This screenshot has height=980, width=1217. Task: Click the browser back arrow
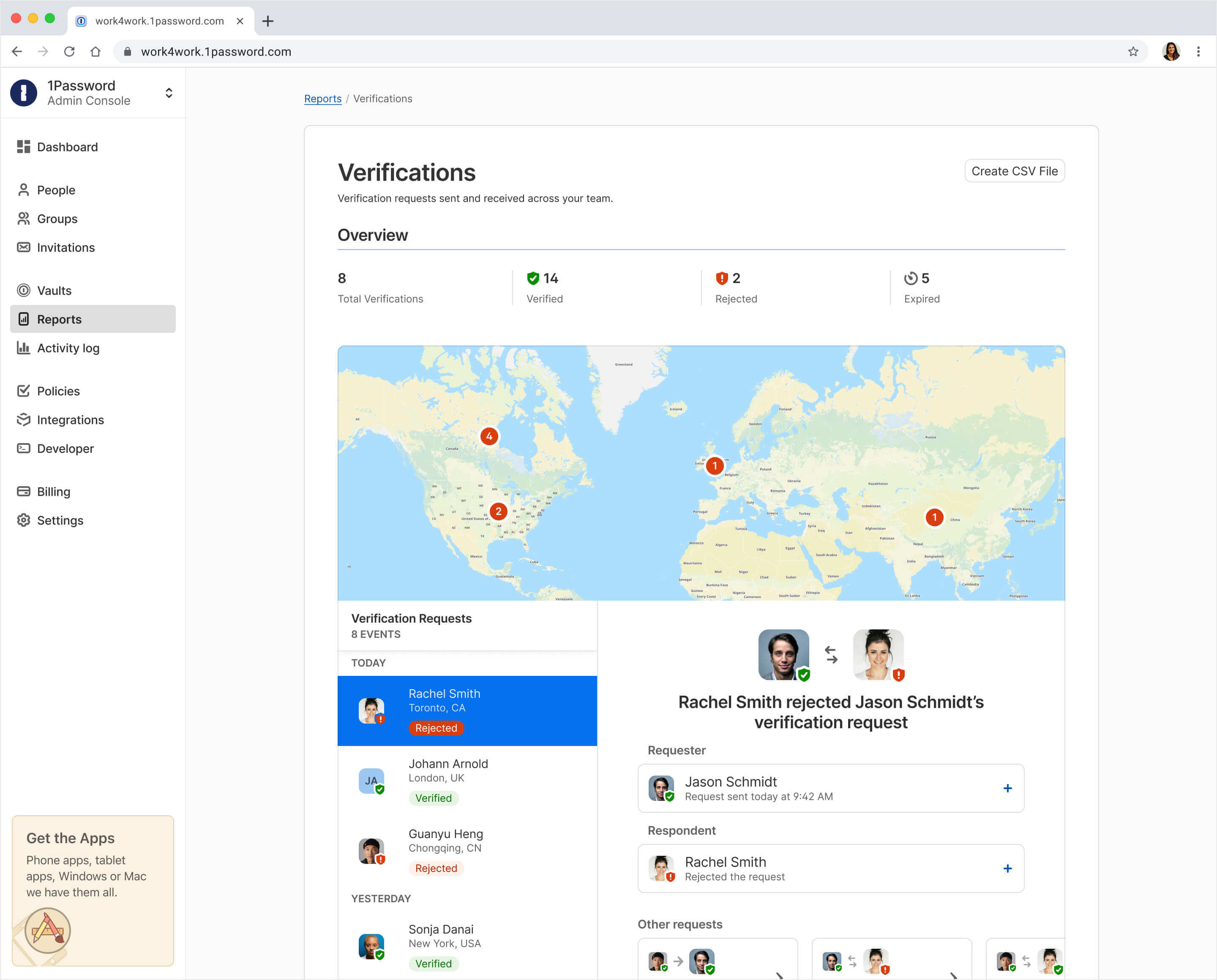[17, 52]
